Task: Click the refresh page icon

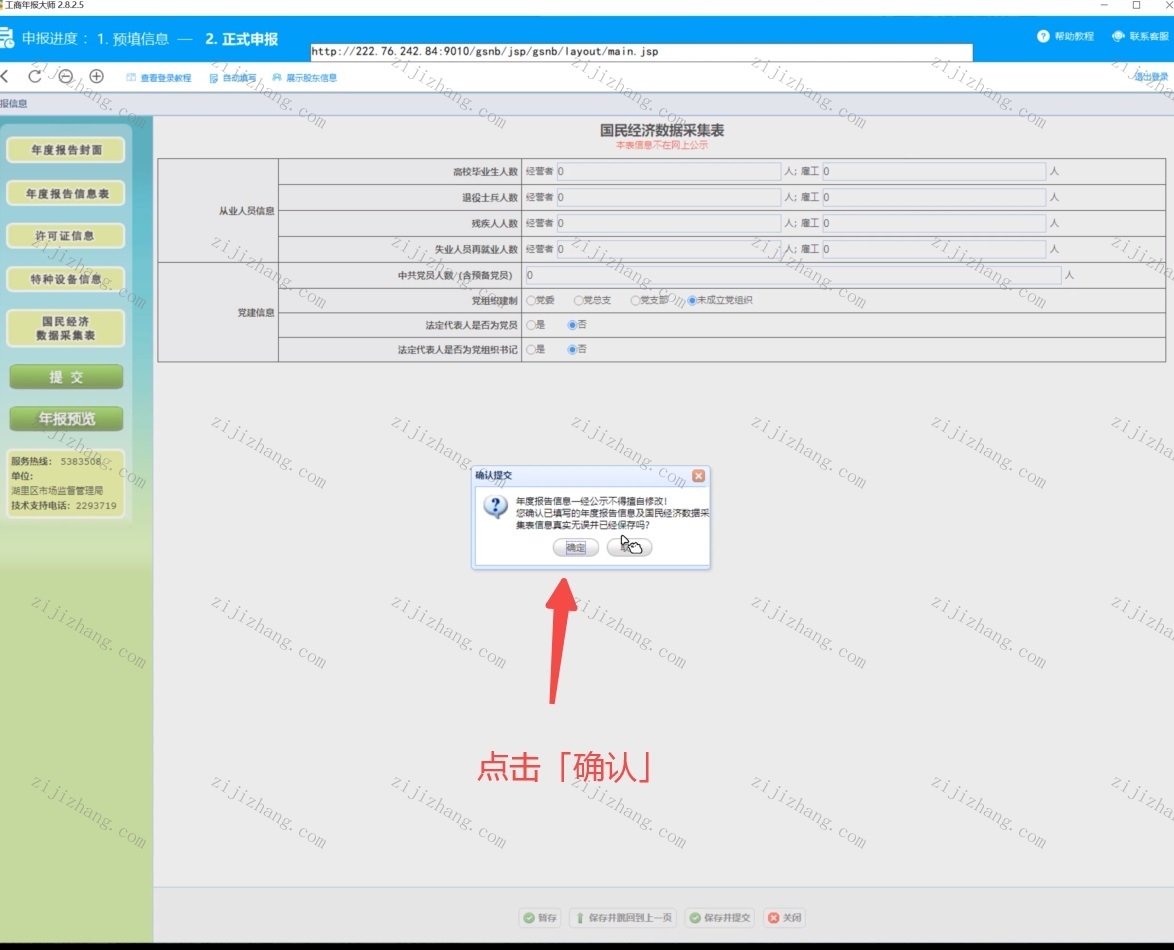Action: pyautogui.click(x=34, y=76)
